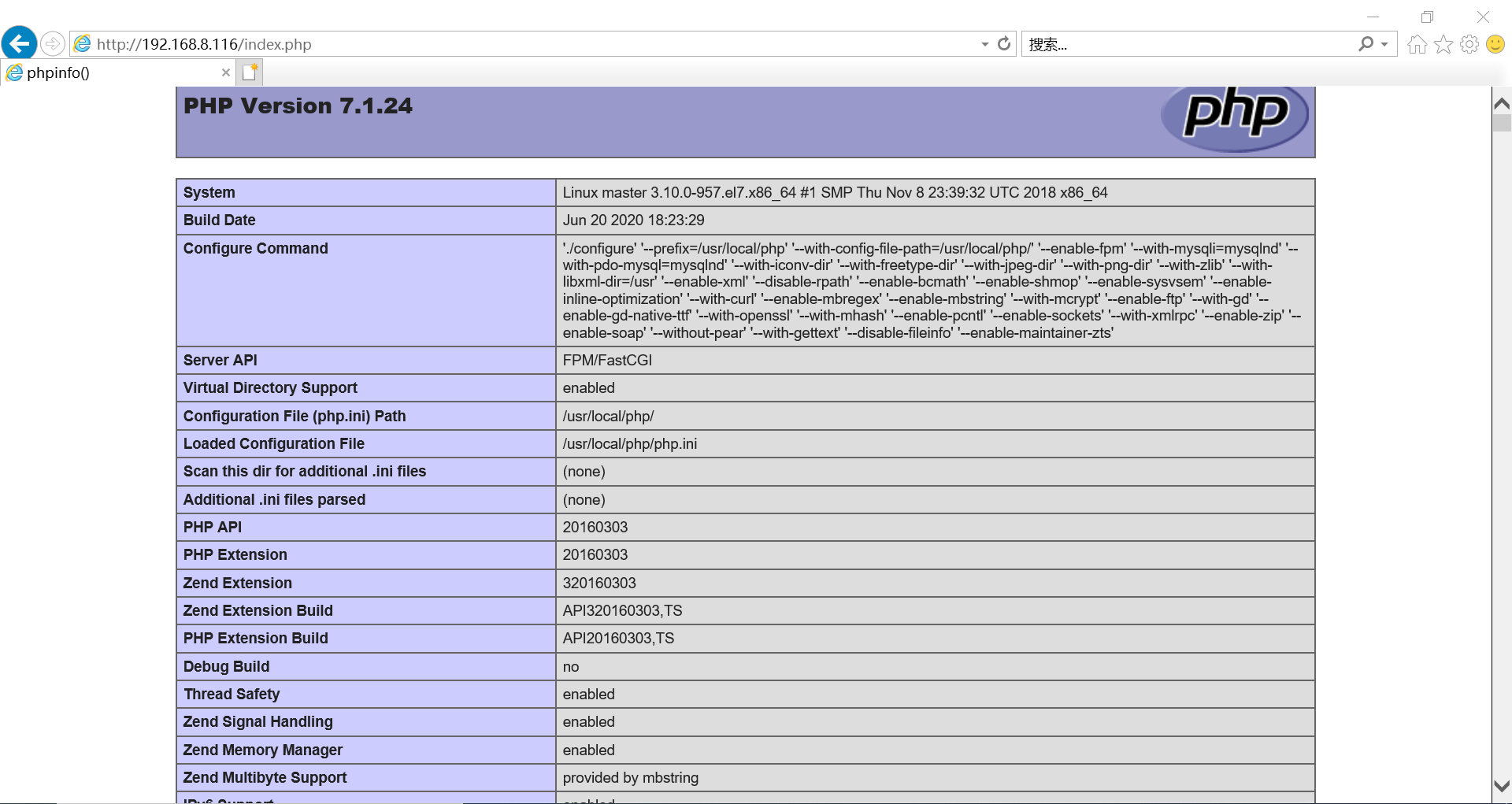This screenshot has width=1512, height=804.
Task: Click Virtual Directory Support label
Action: tap(270, 387)
